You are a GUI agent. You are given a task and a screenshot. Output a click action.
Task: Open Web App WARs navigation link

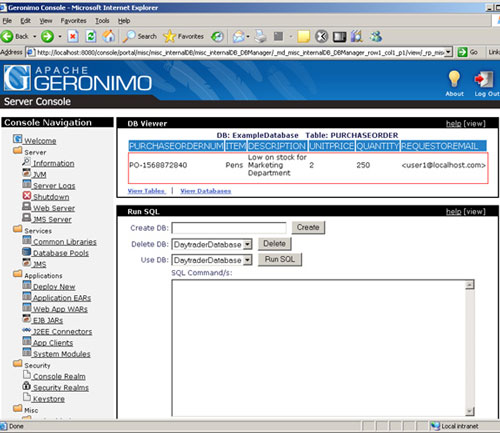60,309
